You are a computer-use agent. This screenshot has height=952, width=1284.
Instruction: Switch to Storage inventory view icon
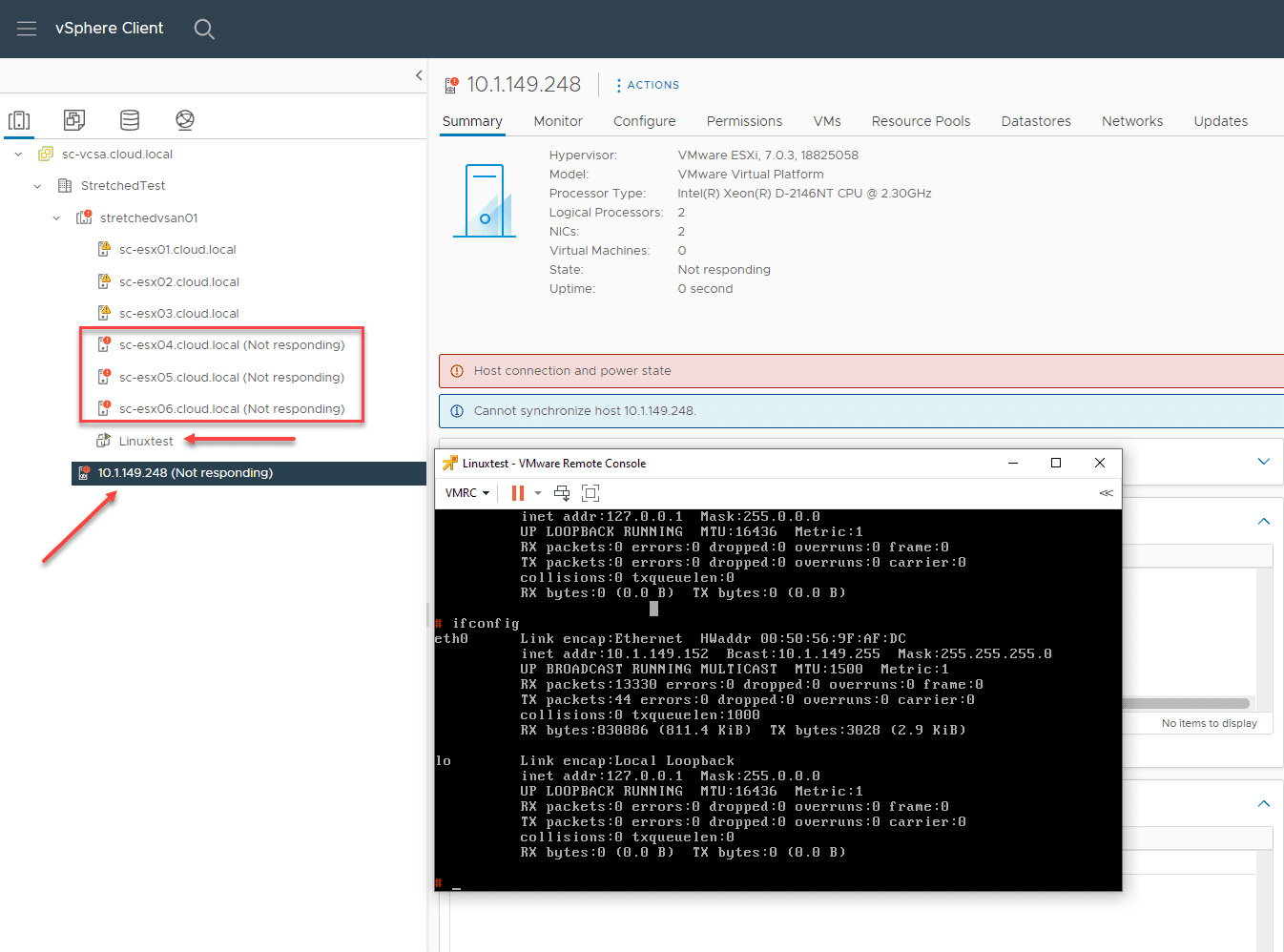(130, 120)
